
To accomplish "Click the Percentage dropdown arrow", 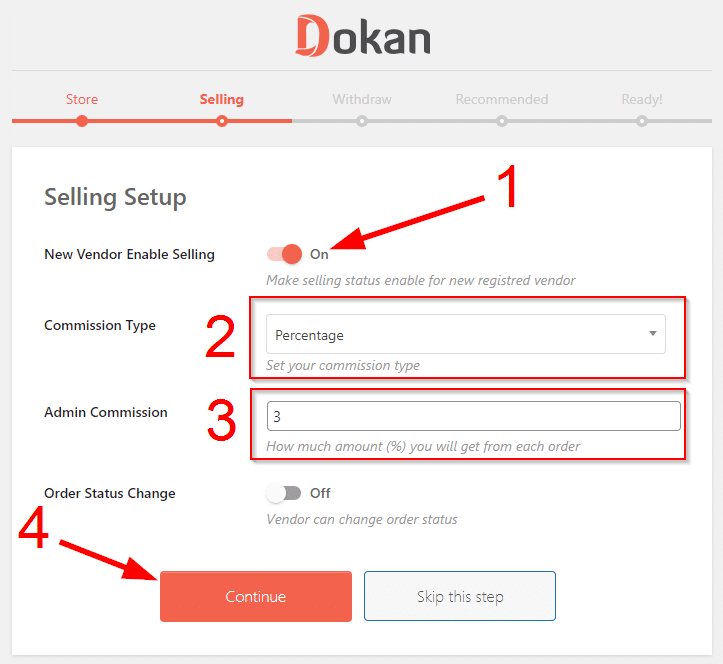I will click(653, 334).
